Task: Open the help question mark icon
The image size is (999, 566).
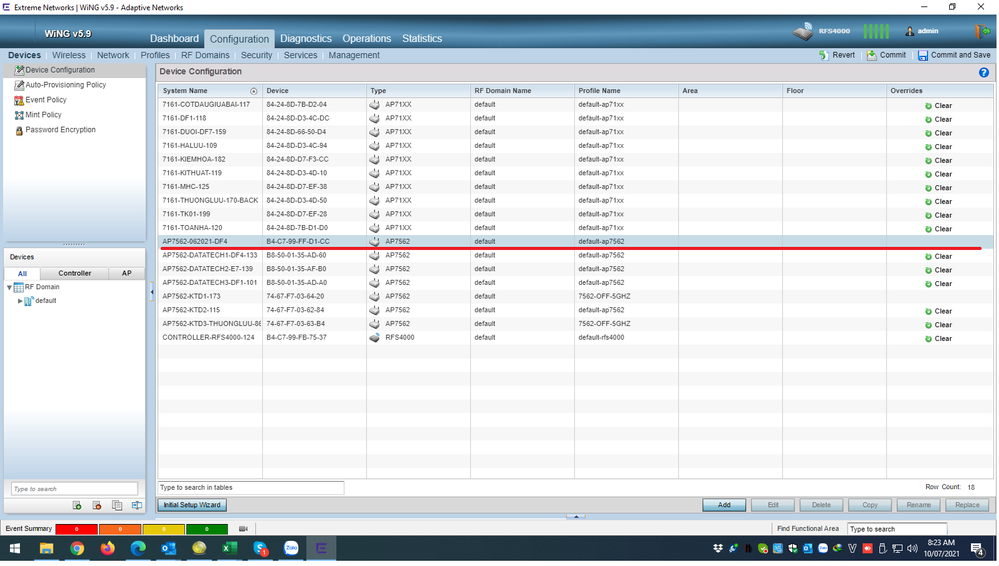Action: point(984,73)
